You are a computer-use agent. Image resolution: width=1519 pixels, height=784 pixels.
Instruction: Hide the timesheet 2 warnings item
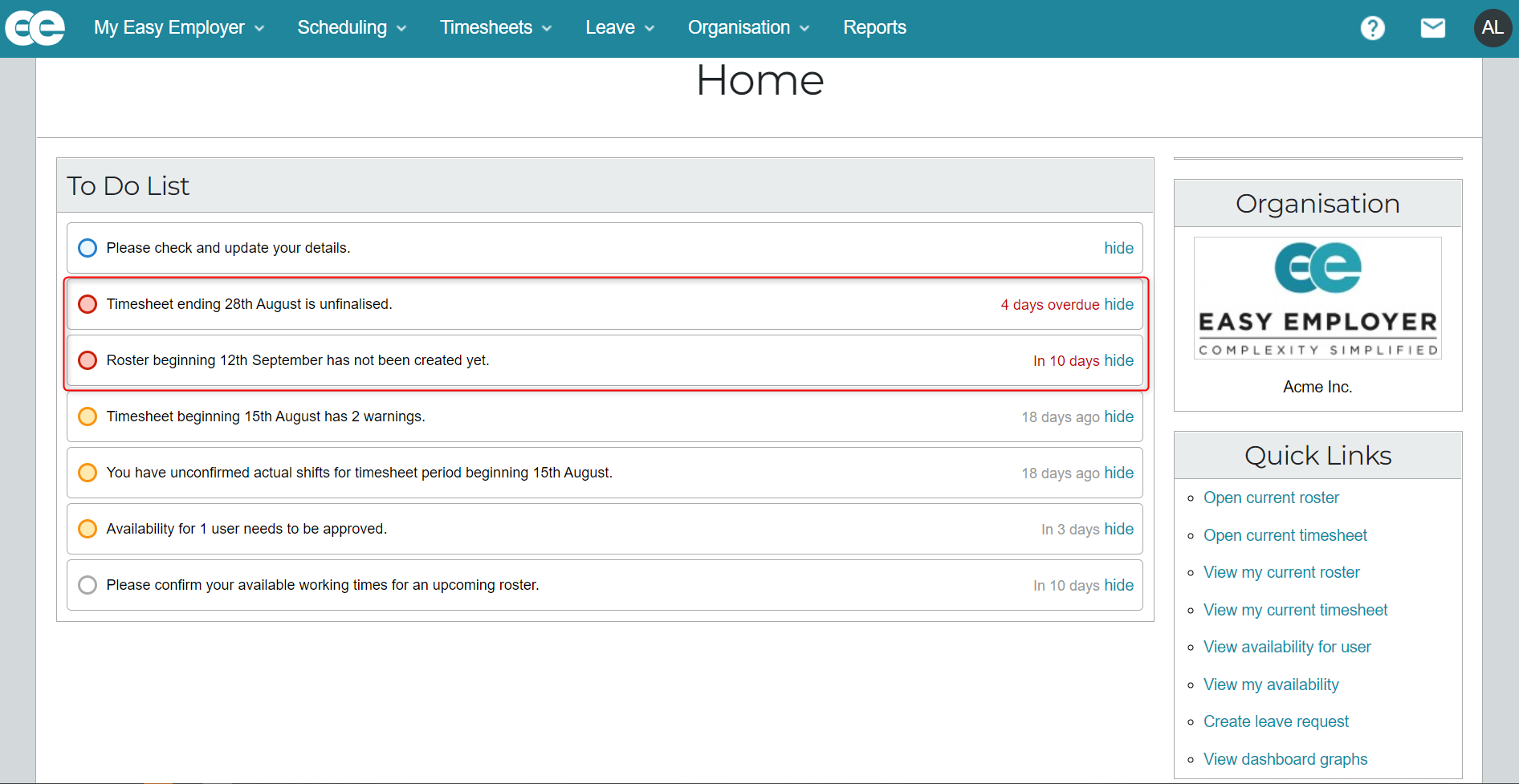tap(1118, 416)
